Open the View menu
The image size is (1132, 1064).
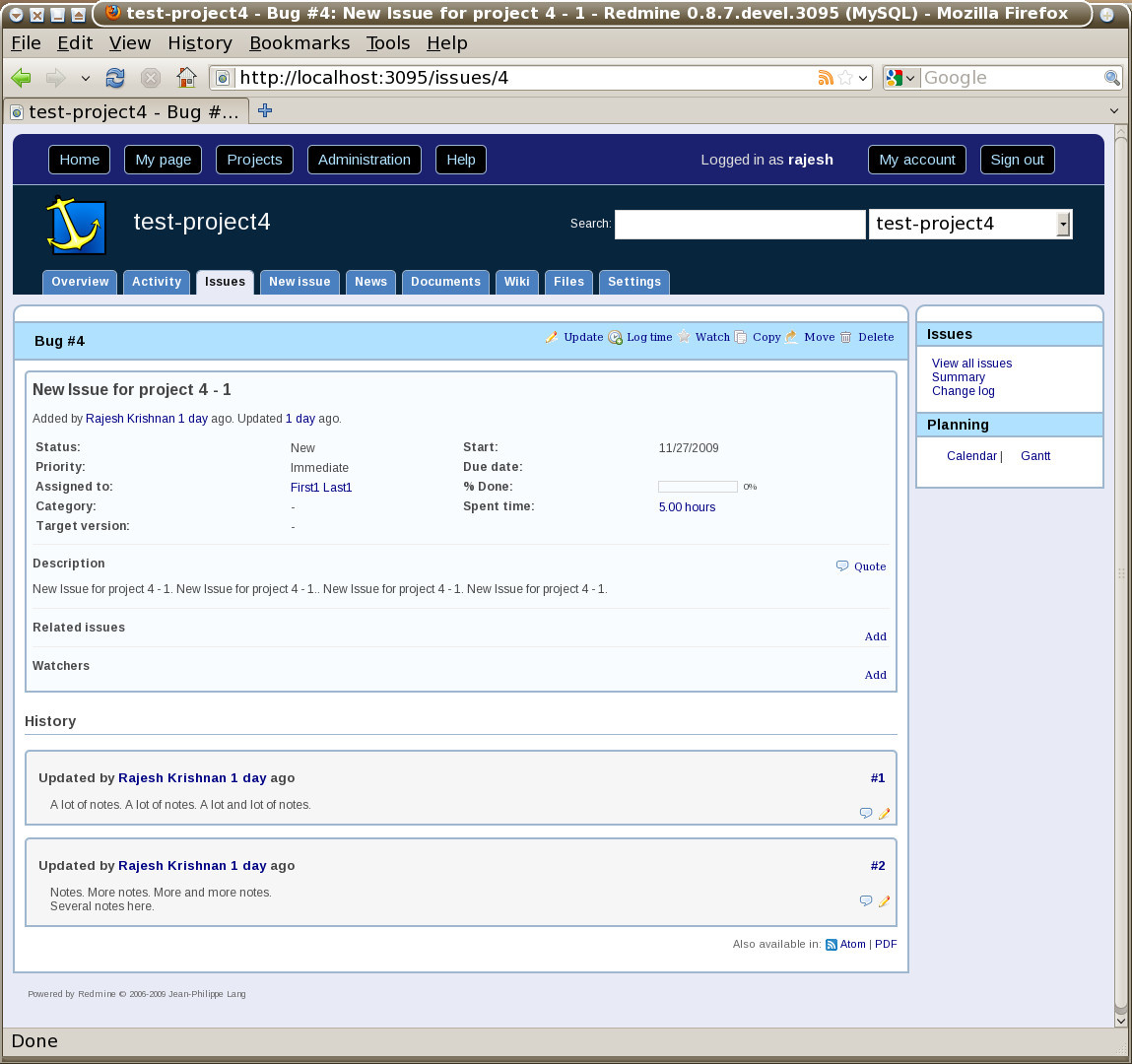(x=130, y=43)
